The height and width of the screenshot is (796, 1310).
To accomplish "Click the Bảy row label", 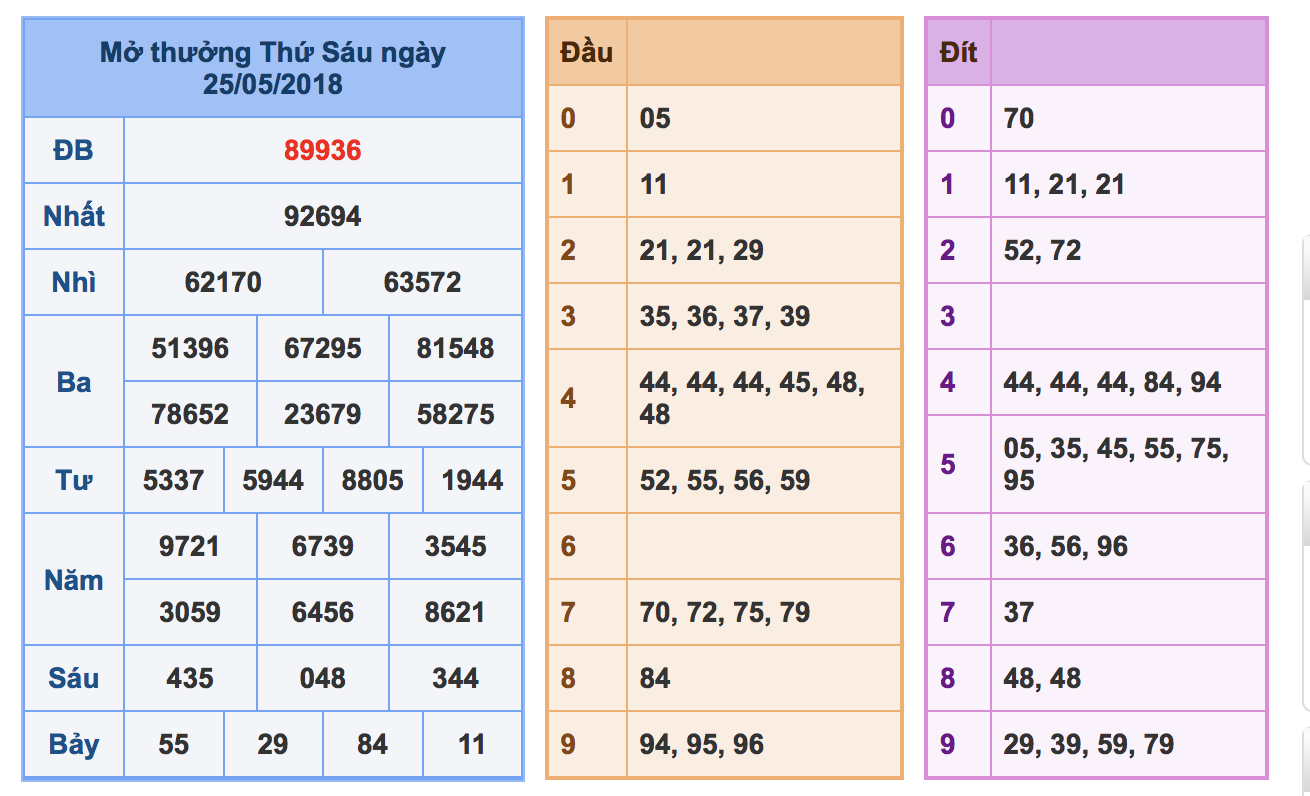I will pyautogui.click(x=74, y=745).
